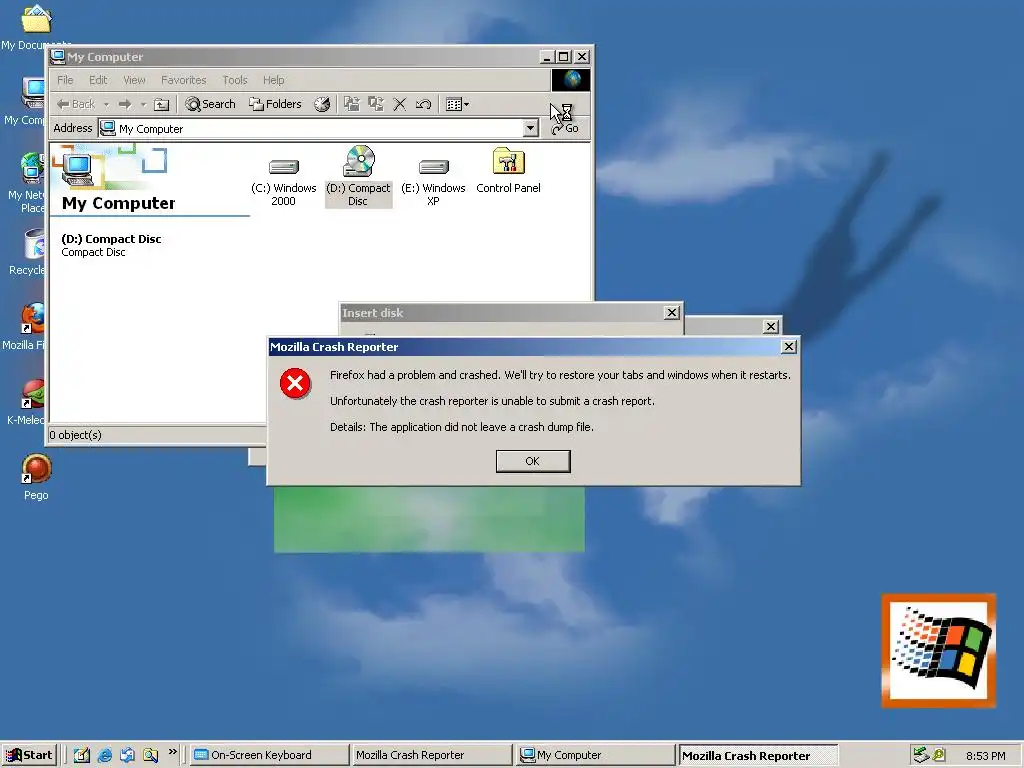Select the Control Panel icon
The height and width of the screenshot is (768, 1024).
point(508,171)
